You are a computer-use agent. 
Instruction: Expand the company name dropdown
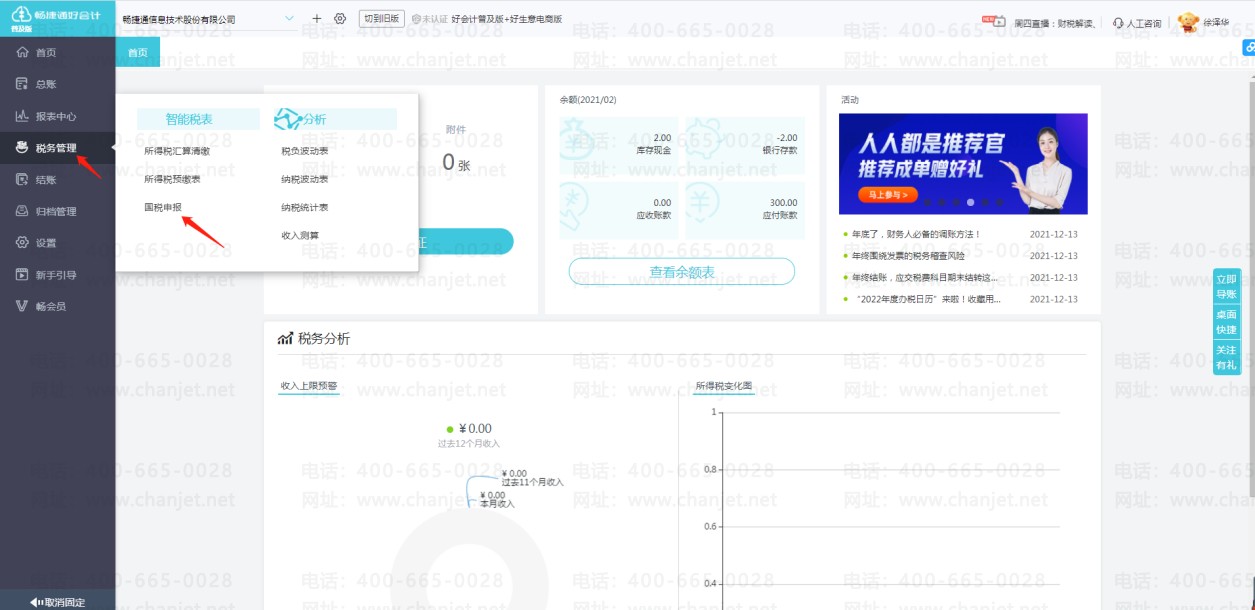[x=290, y=19]
